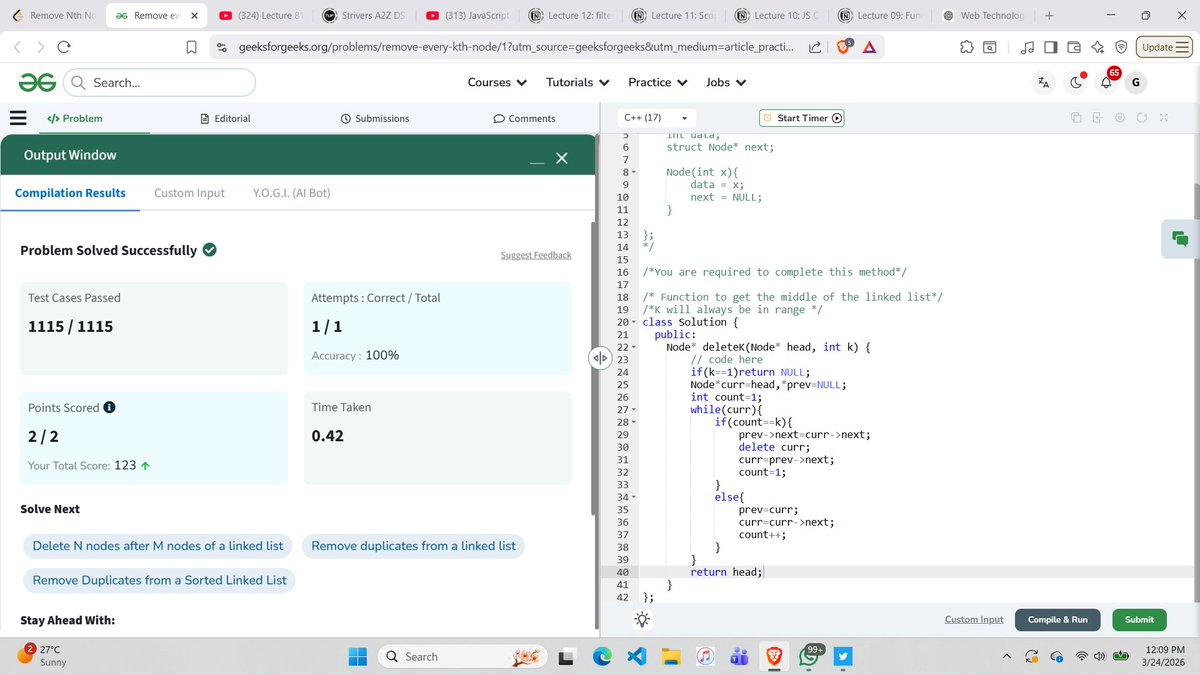This screenshot has height=675, width=1200.
Task: Open Brave media music note icon
Action: 1027,47
